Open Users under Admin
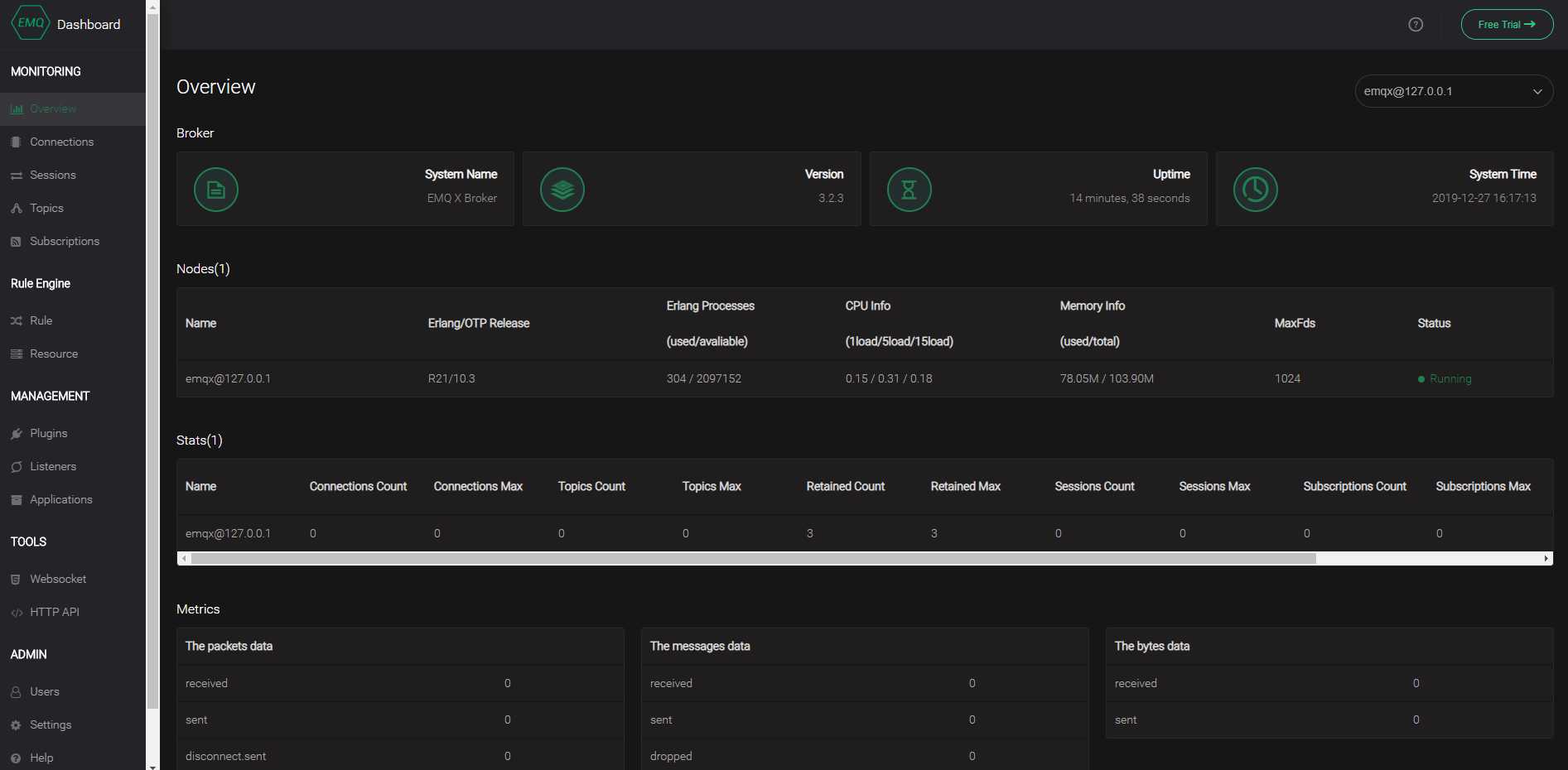The image size is (1568, 770). [x=73, y=692]
